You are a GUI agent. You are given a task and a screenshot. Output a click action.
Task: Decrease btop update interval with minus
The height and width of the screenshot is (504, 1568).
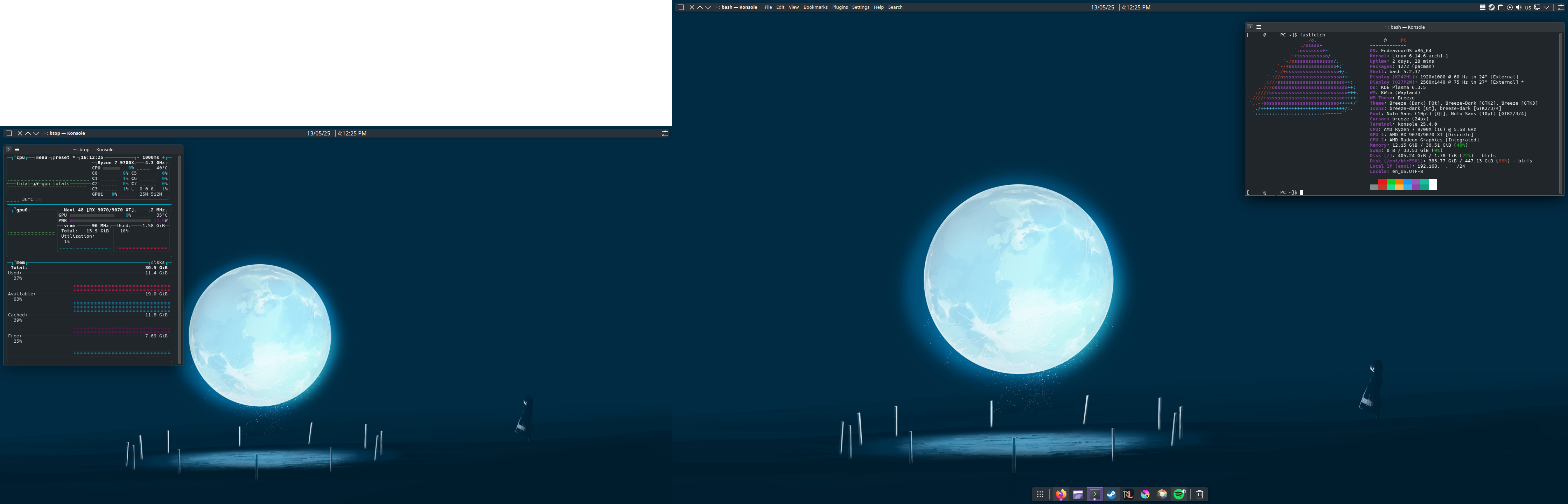[138, 157]
